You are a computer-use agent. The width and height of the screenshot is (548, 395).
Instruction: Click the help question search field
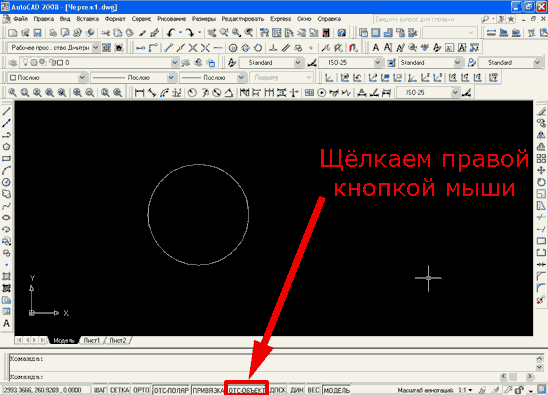pos(425,19)
